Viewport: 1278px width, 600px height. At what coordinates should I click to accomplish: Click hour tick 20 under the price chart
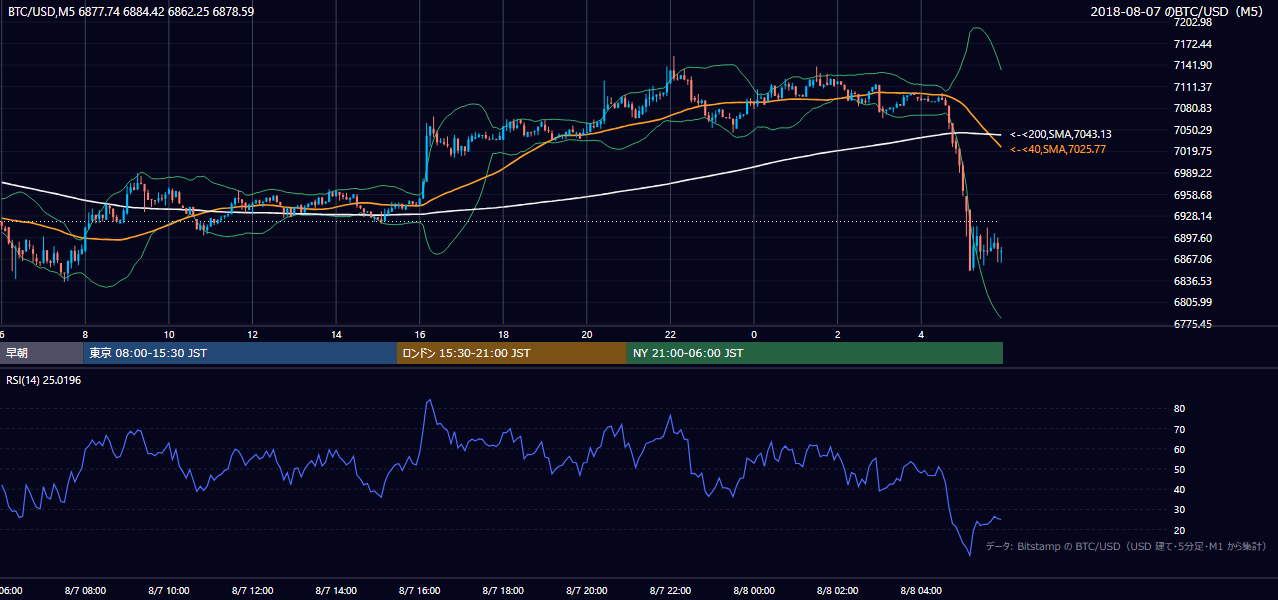[587, 335]
